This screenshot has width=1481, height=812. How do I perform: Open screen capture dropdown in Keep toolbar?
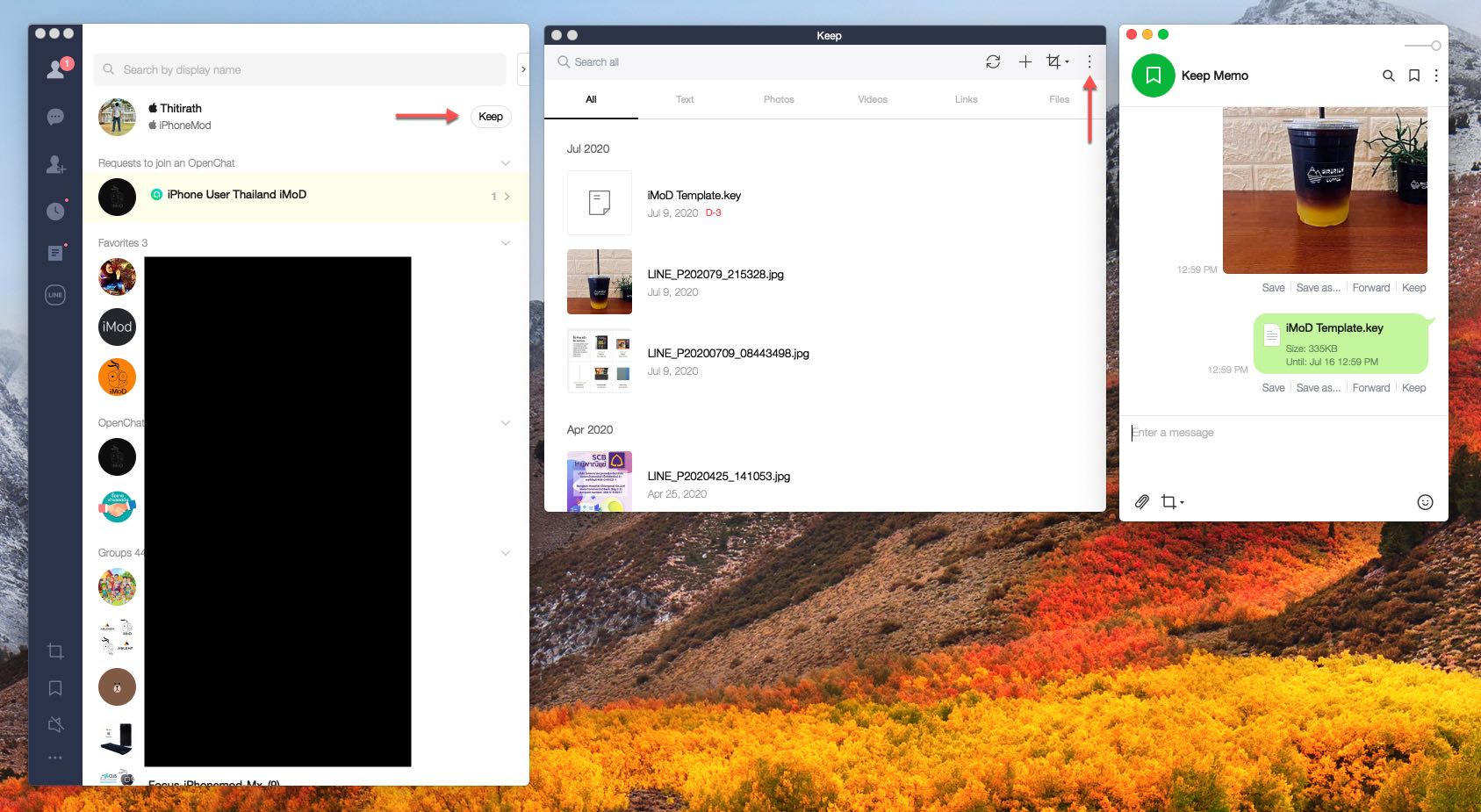[x=1057, y=61]
